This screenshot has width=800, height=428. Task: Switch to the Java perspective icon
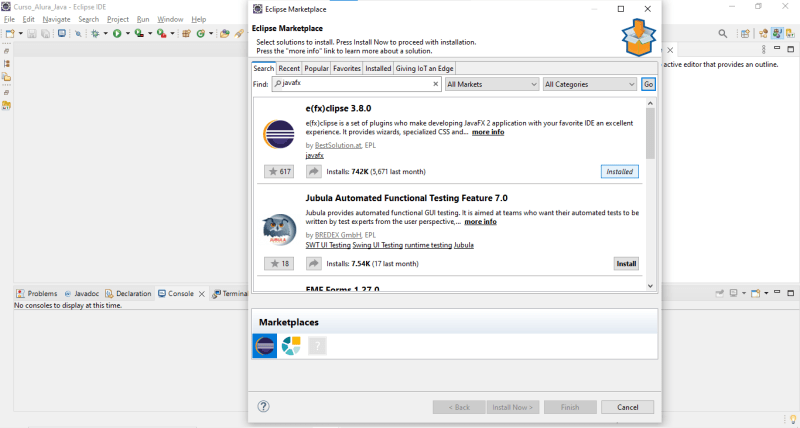tap(763, 34)
